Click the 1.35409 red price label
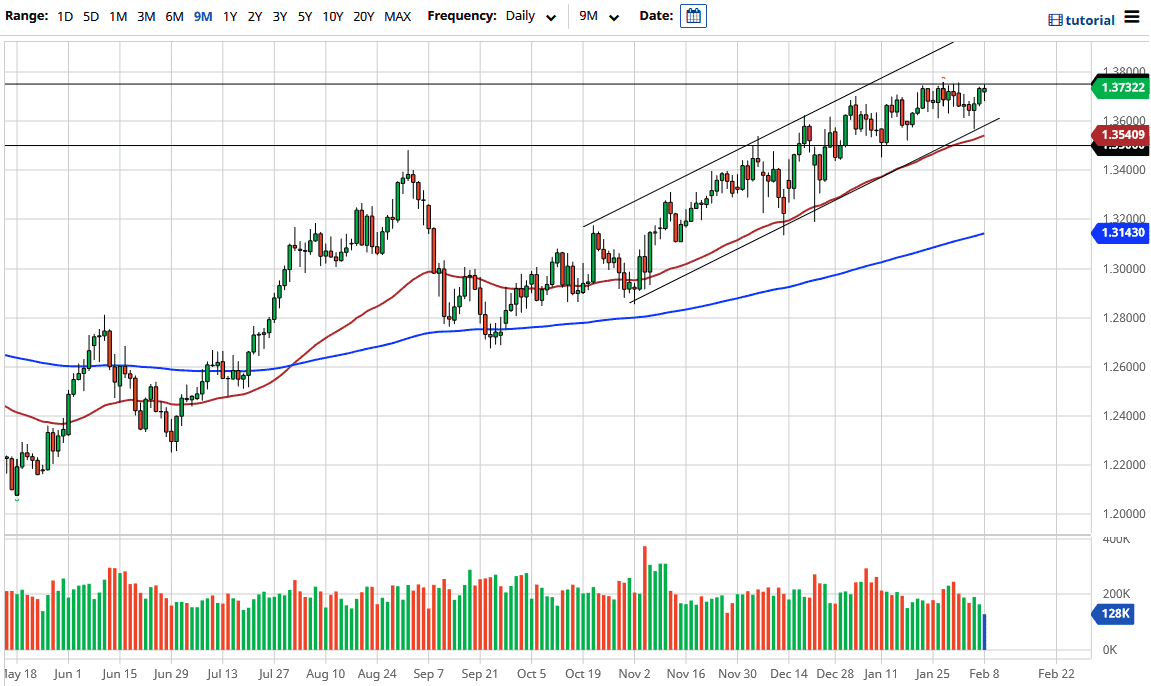Viewport: 1151px width, 686px height. coord(1122,134)
